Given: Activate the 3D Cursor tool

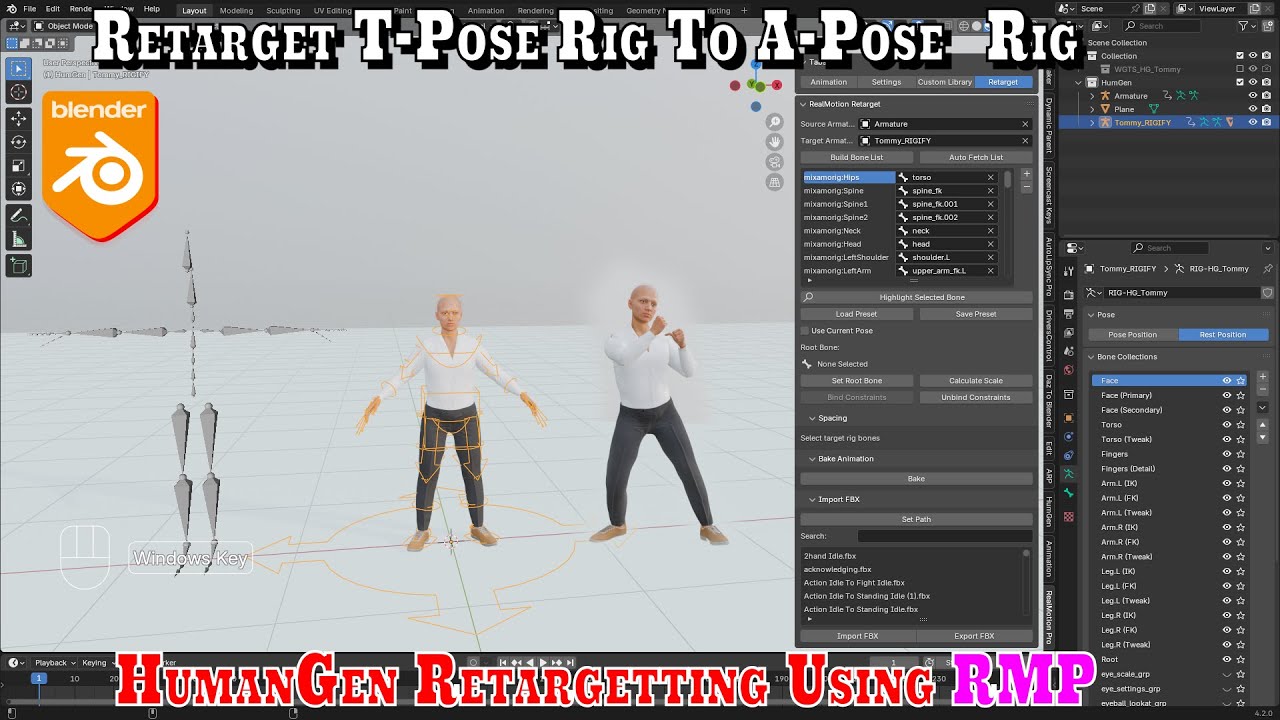Looking at the screenshot, I should (18, 92).
